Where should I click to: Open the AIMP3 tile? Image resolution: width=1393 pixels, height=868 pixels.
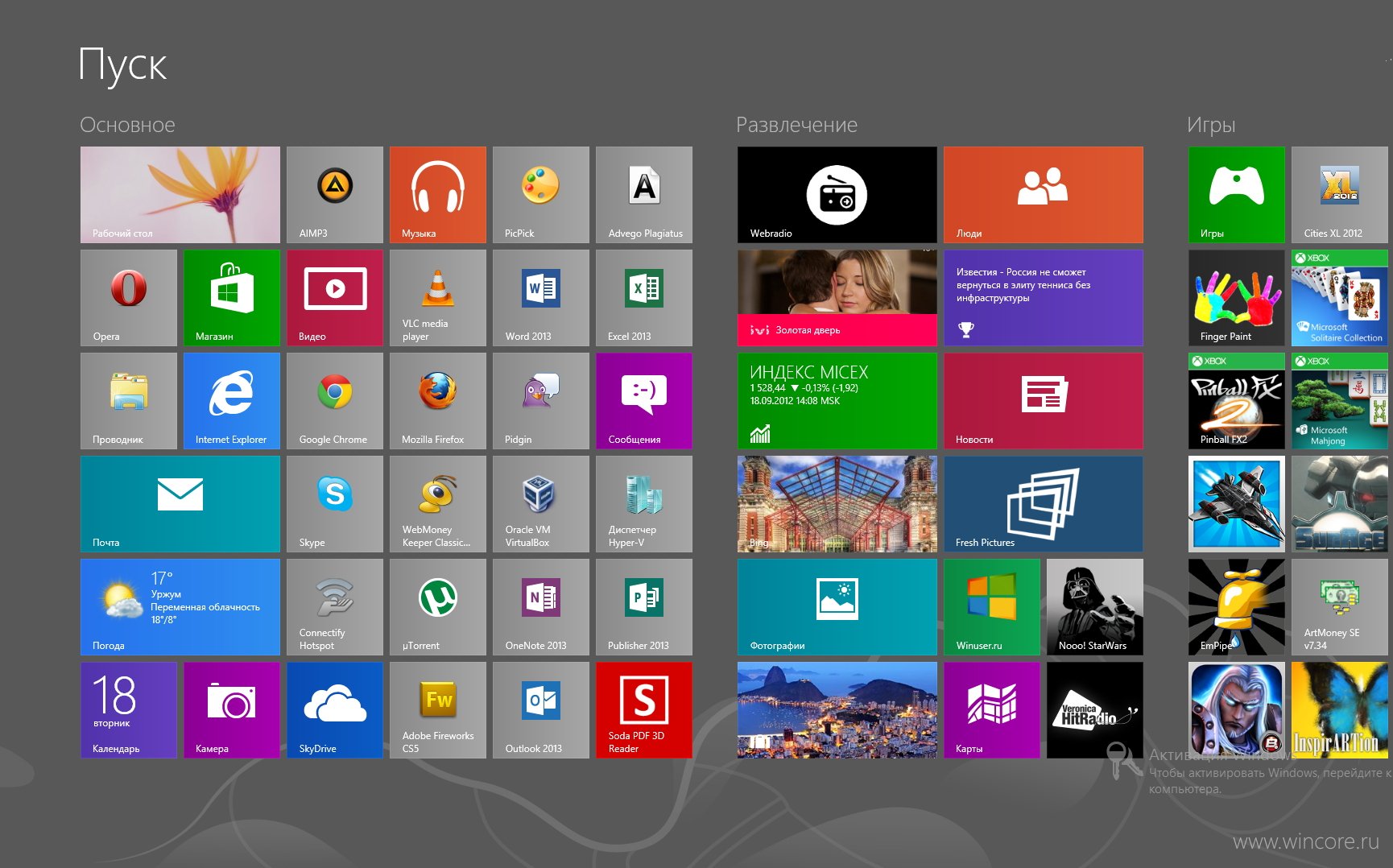click(x=335, y=195)
